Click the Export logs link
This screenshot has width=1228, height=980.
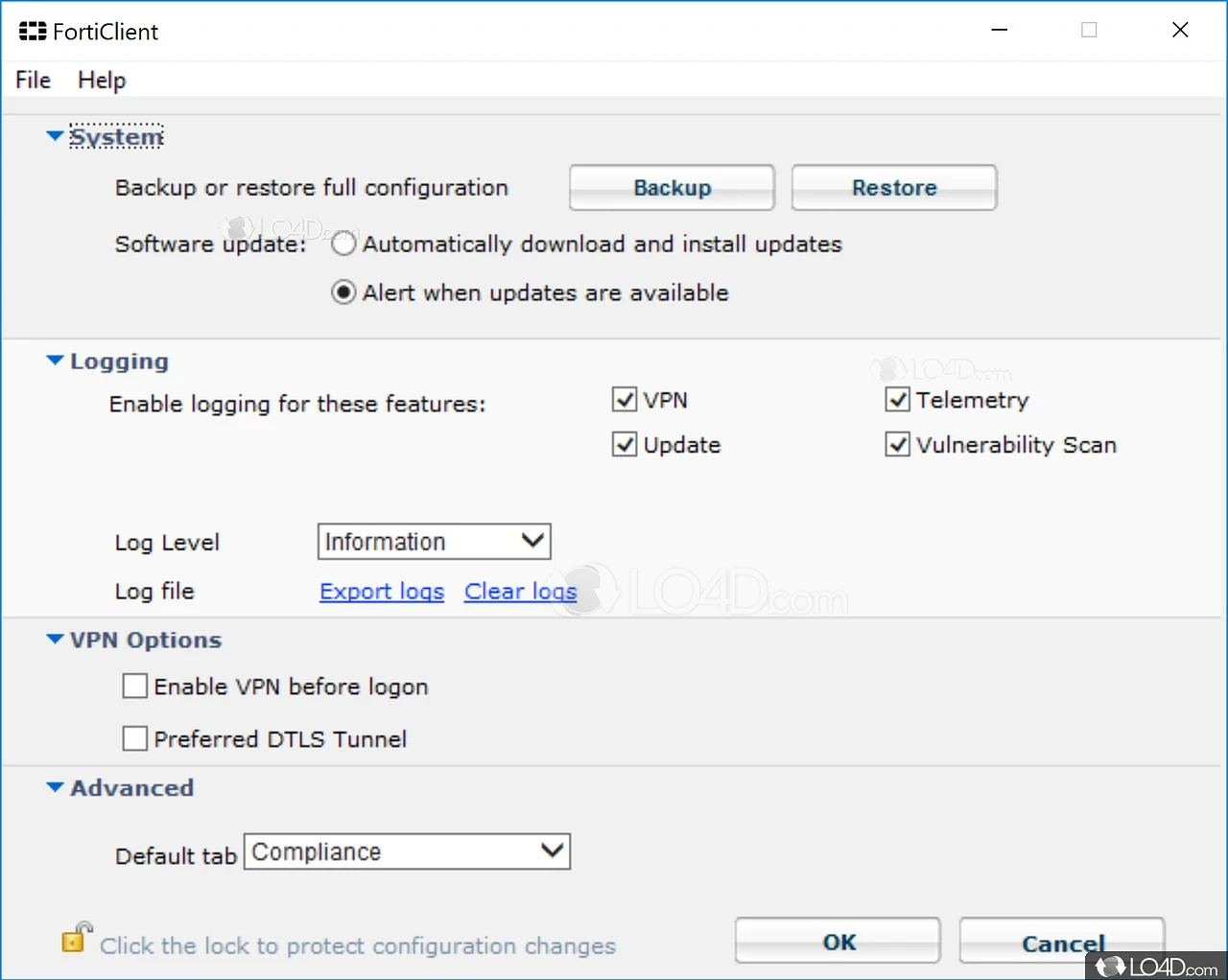click(x=382, y=592)
